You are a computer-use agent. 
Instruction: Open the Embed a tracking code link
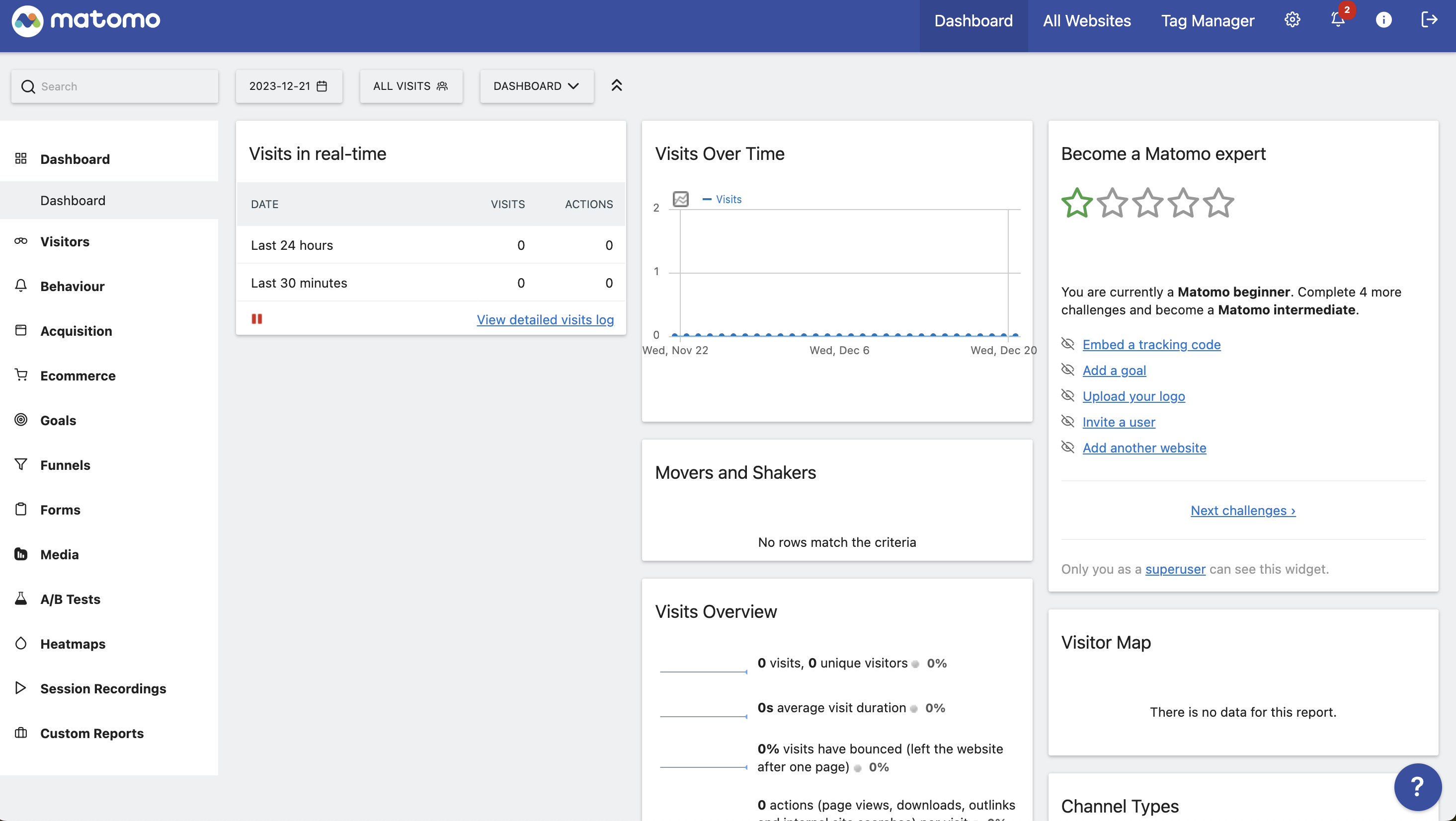1151,344
